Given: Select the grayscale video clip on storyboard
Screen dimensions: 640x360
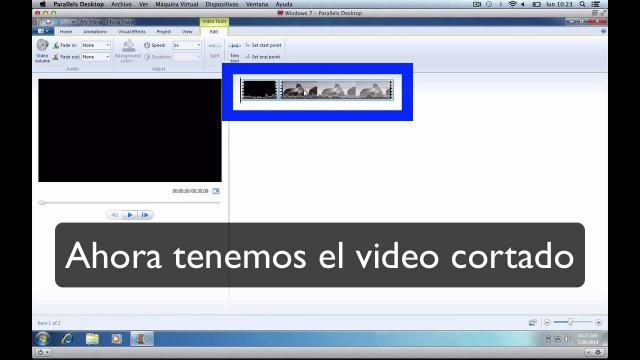Looking at the screenshot, I should click(x=337, y=90).
